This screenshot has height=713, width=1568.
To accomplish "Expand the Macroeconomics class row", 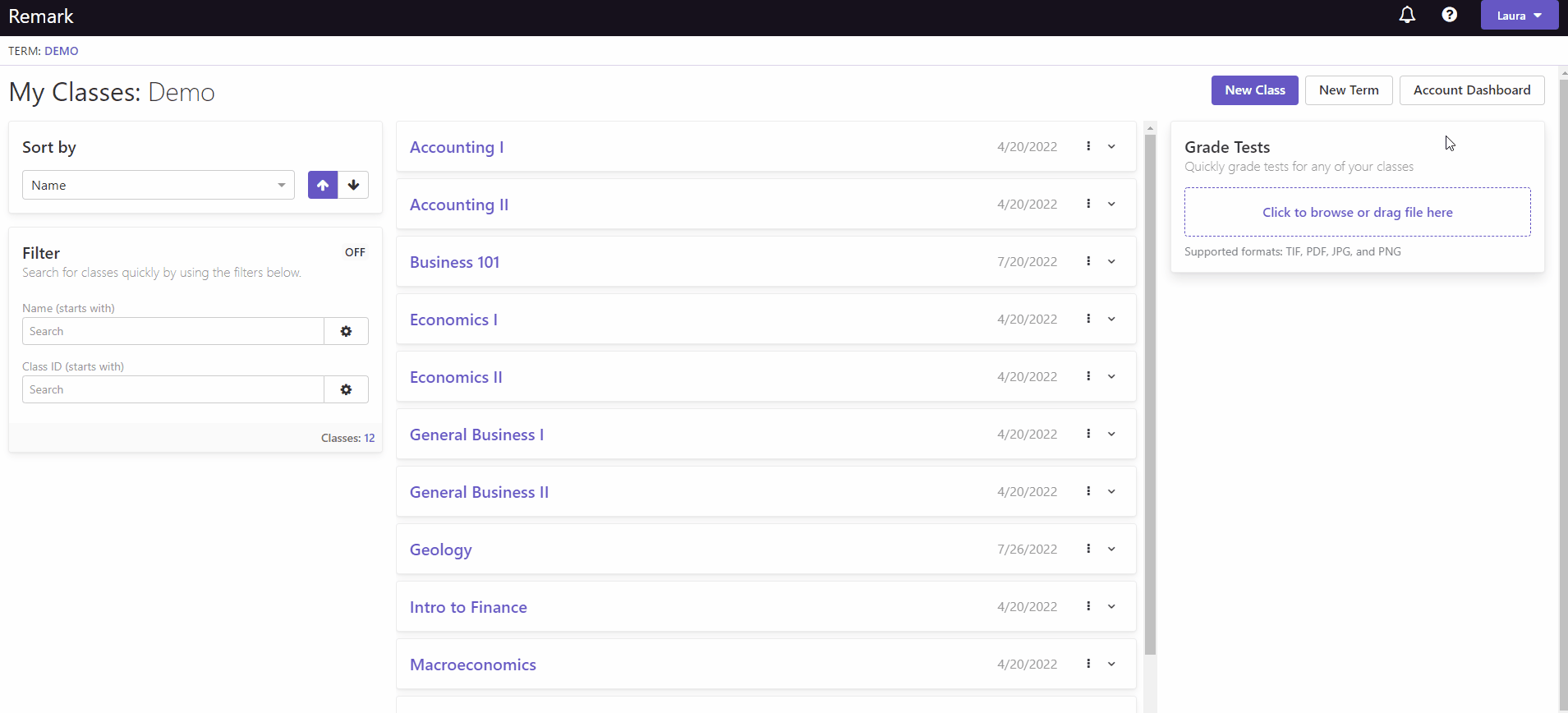I will (x=1111, y=664).
